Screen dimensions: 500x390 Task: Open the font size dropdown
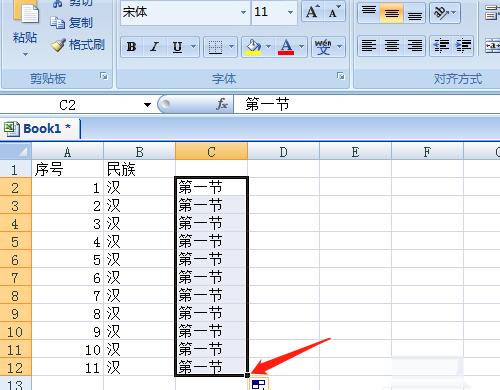[290, 12]
